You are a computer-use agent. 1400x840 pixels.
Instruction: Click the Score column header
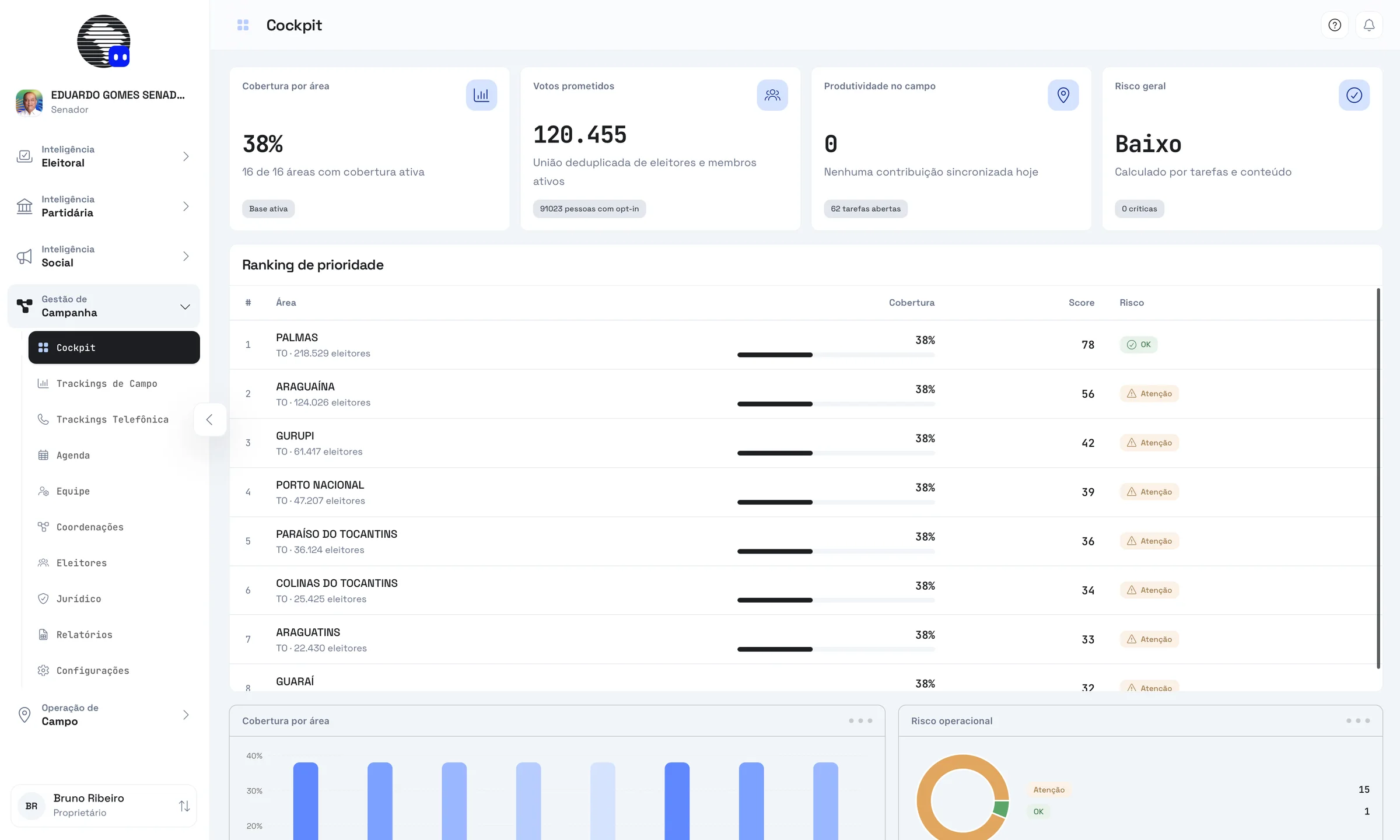pos(1081,303)
